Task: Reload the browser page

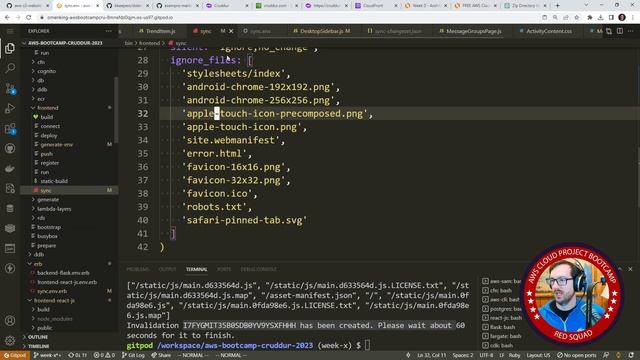Action: point(29,18)
